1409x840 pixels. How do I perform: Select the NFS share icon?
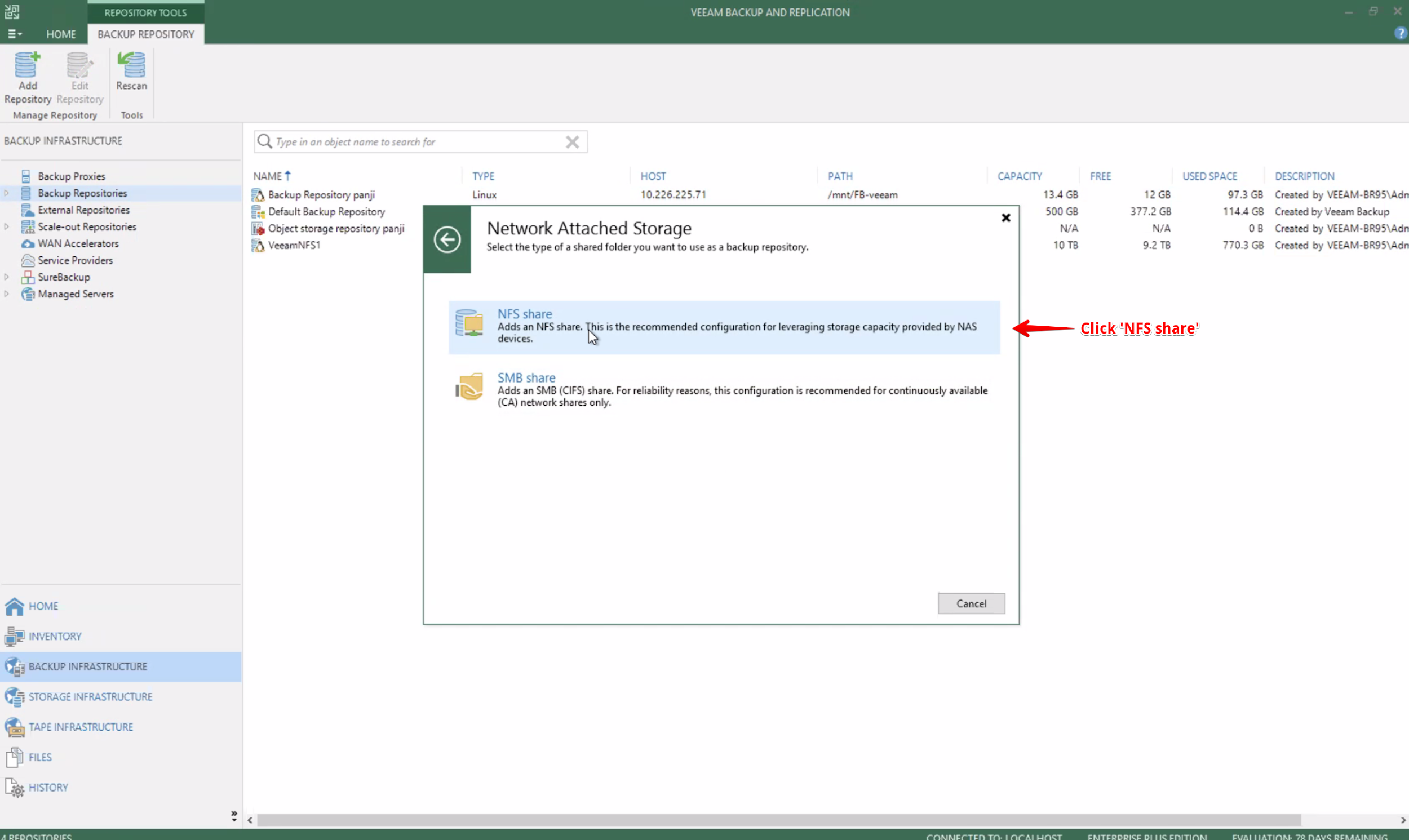[469, 323]
